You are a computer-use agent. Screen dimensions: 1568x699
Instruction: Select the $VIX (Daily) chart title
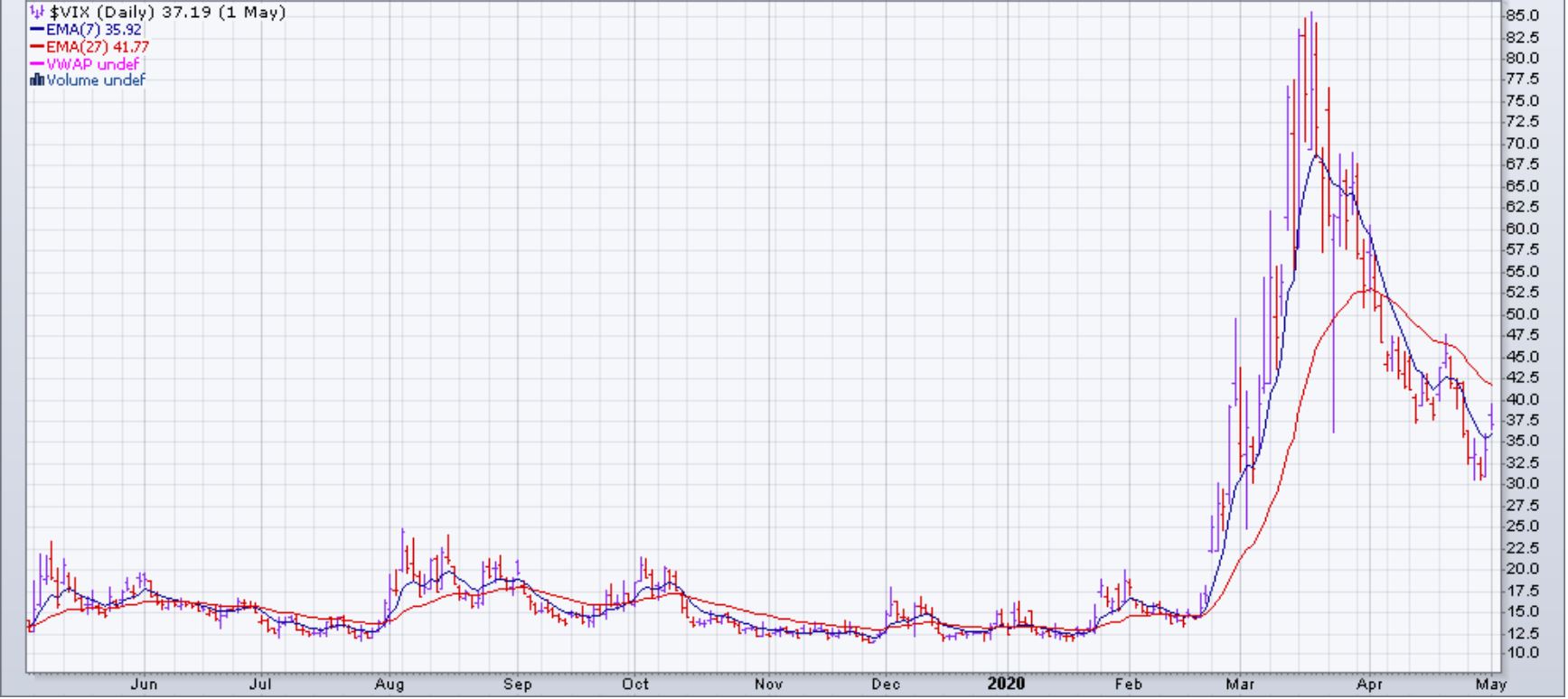(x=167, y=13)
